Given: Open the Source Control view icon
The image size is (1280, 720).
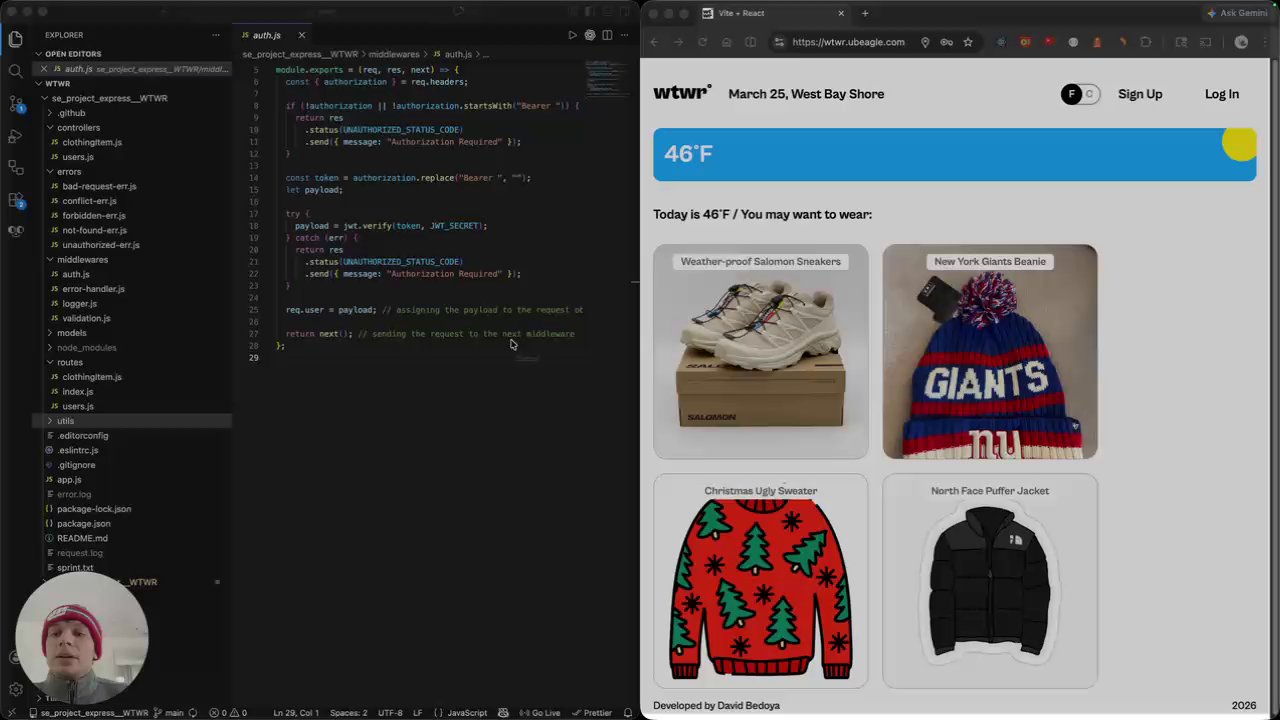Looking at the screenshot, I should click(15, 103).
